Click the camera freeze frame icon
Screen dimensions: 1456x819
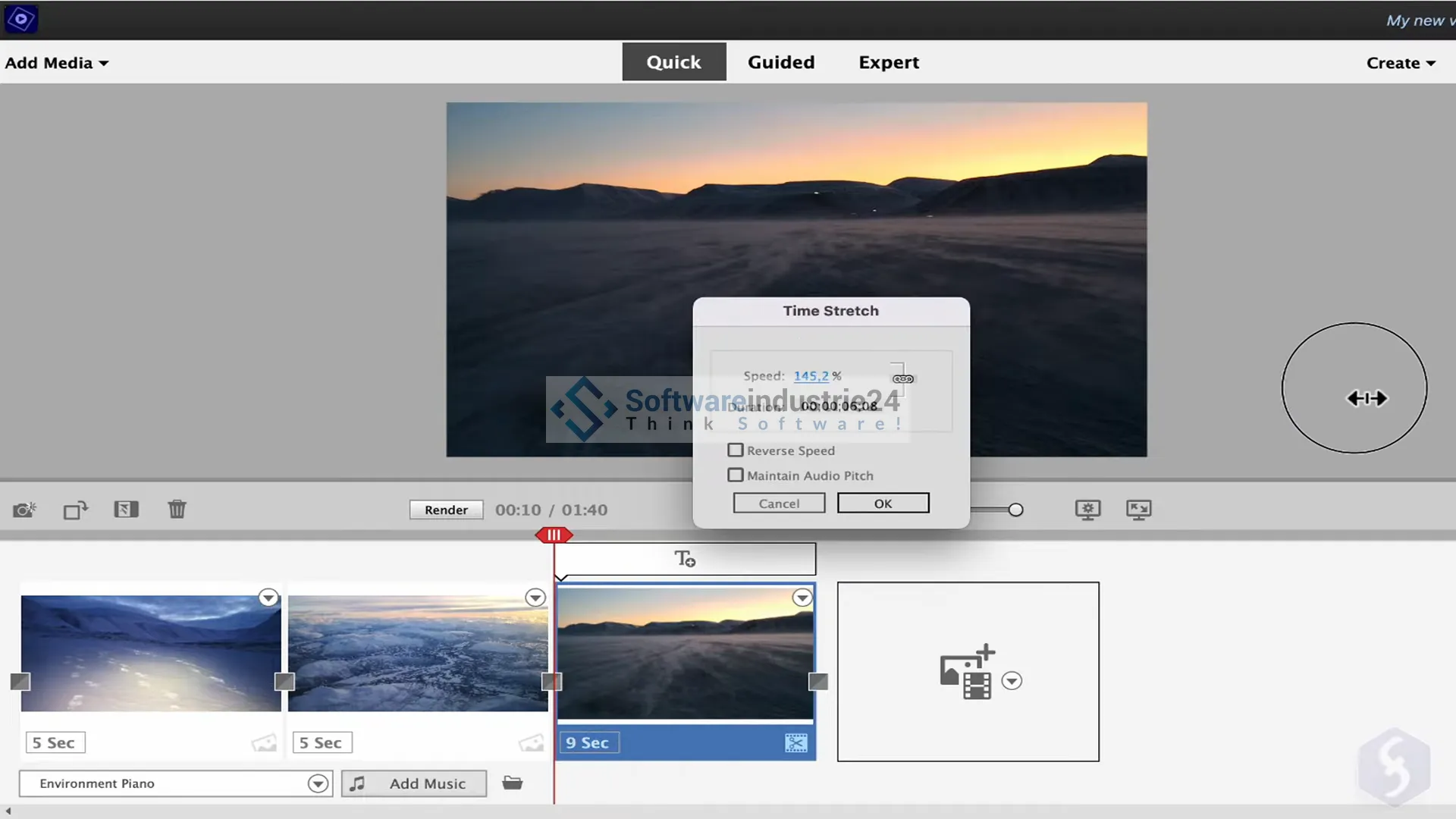coord(24,510)
